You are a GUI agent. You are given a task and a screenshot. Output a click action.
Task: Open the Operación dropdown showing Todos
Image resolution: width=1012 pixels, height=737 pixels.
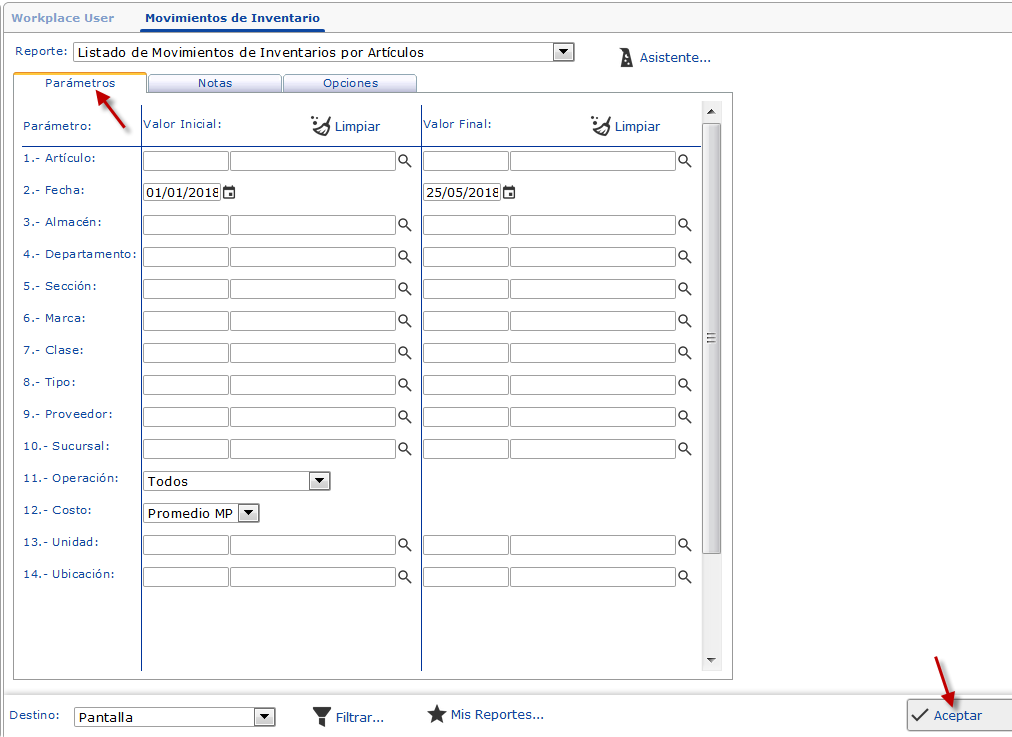[319, 481]
